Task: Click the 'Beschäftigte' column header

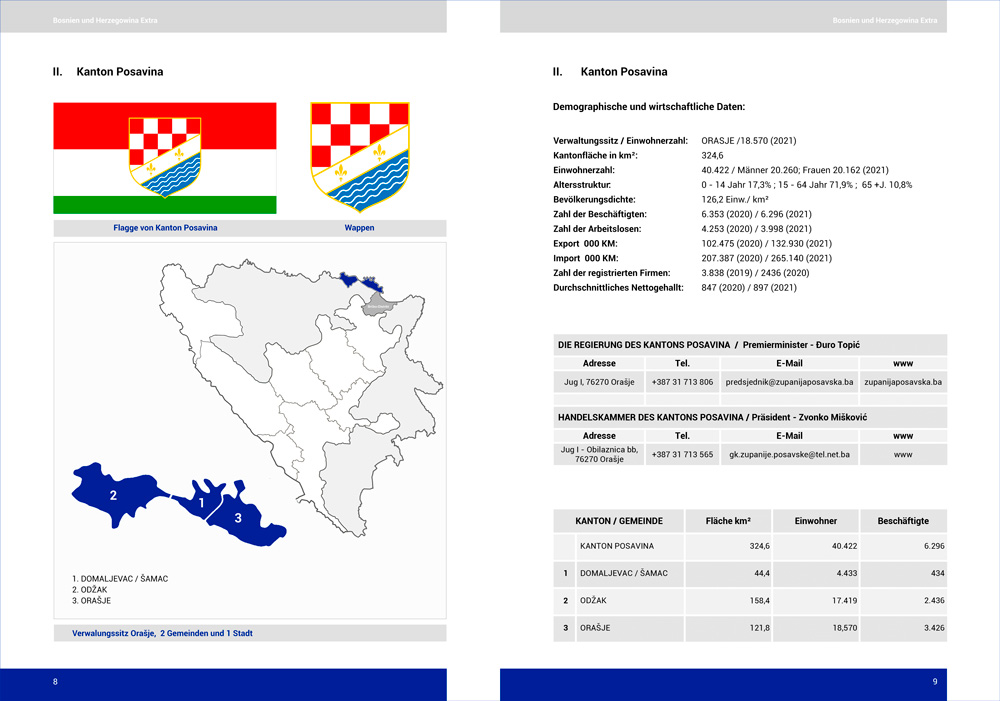Action: (x=902, y=521)
